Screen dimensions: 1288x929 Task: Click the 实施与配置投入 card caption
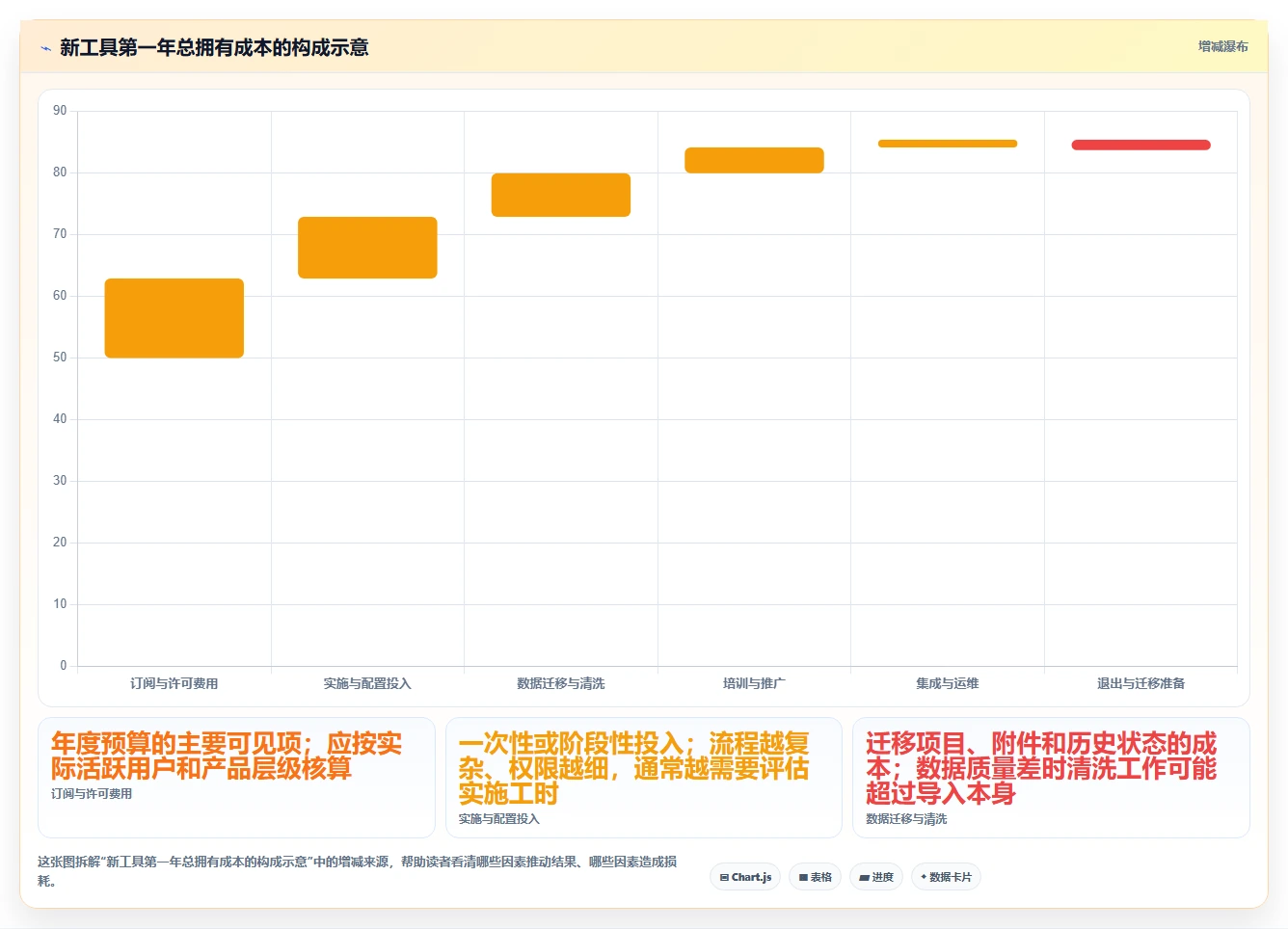(498, 819)
